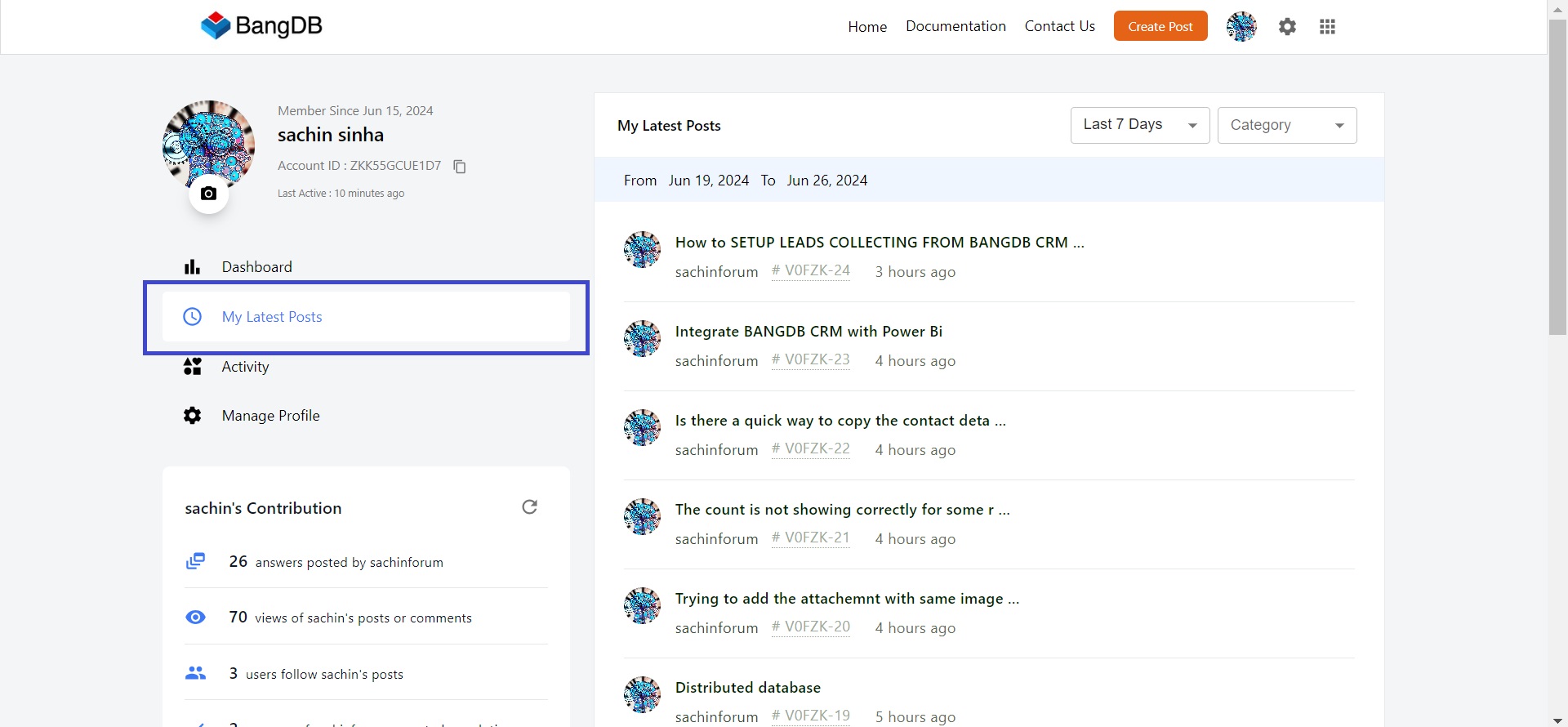This screenshot has height=727, width=1568.
Task: Open the Last 7 Days dropdown
Action: click(1140, 126)
